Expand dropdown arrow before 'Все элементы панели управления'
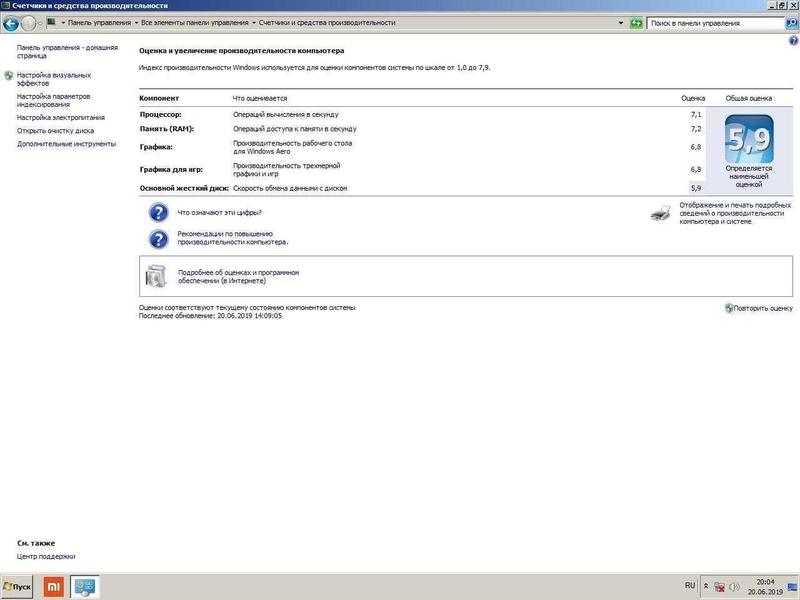Image resolution: width=800 pixels, height=600 pixels. tap(136, 23)
